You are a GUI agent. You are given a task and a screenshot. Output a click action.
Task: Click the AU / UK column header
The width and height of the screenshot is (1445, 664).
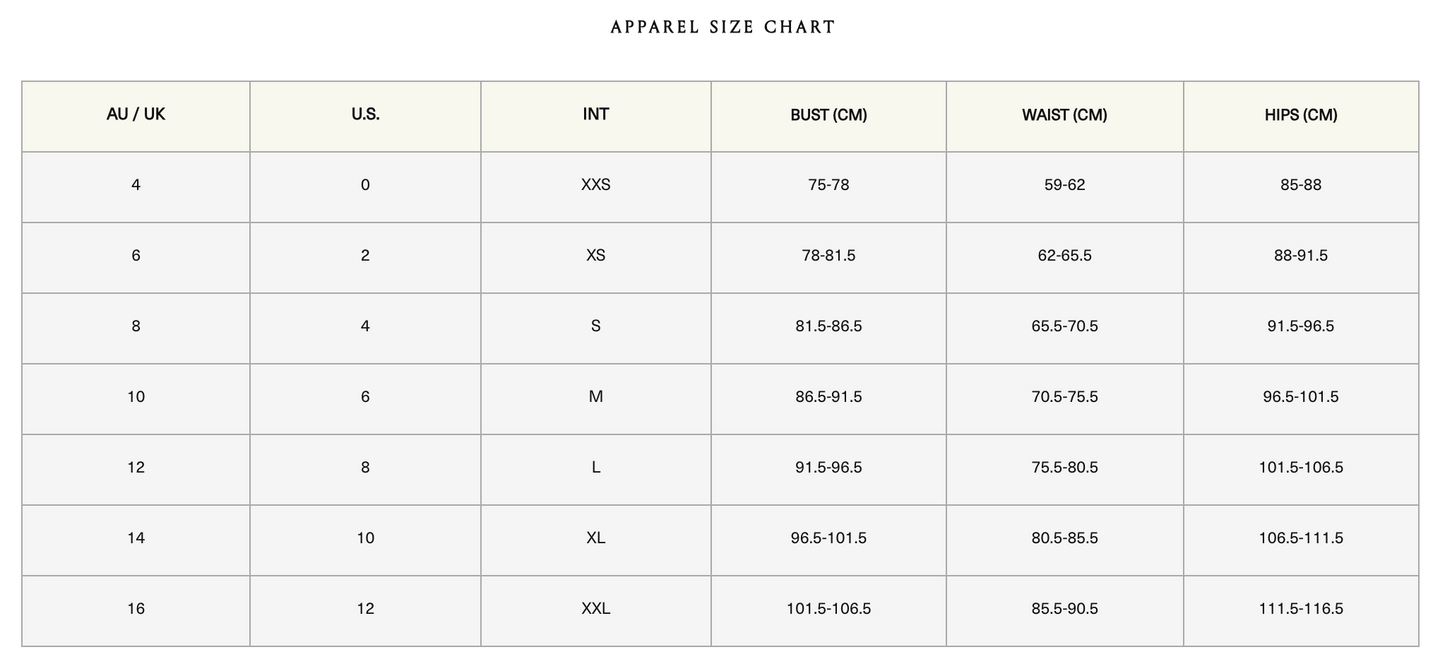point(136,115)
